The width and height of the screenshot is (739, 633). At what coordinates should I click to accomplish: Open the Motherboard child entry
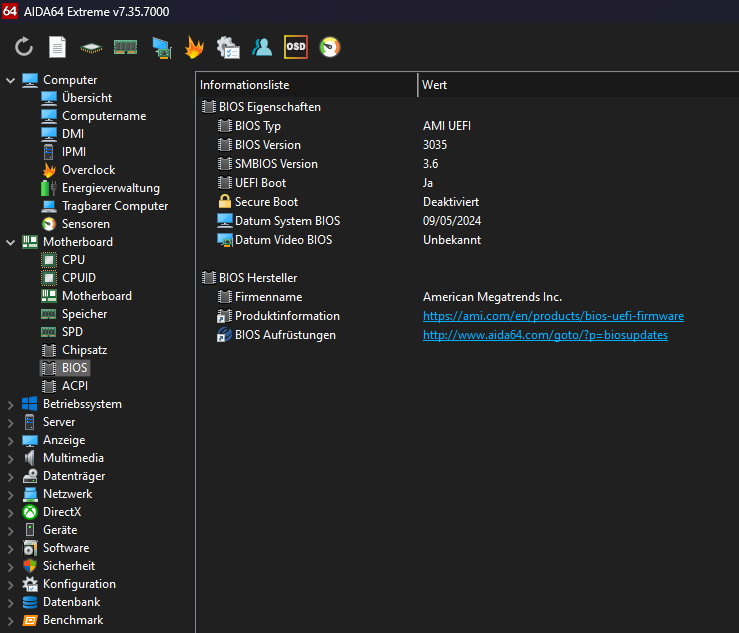(x=97, y=296)
